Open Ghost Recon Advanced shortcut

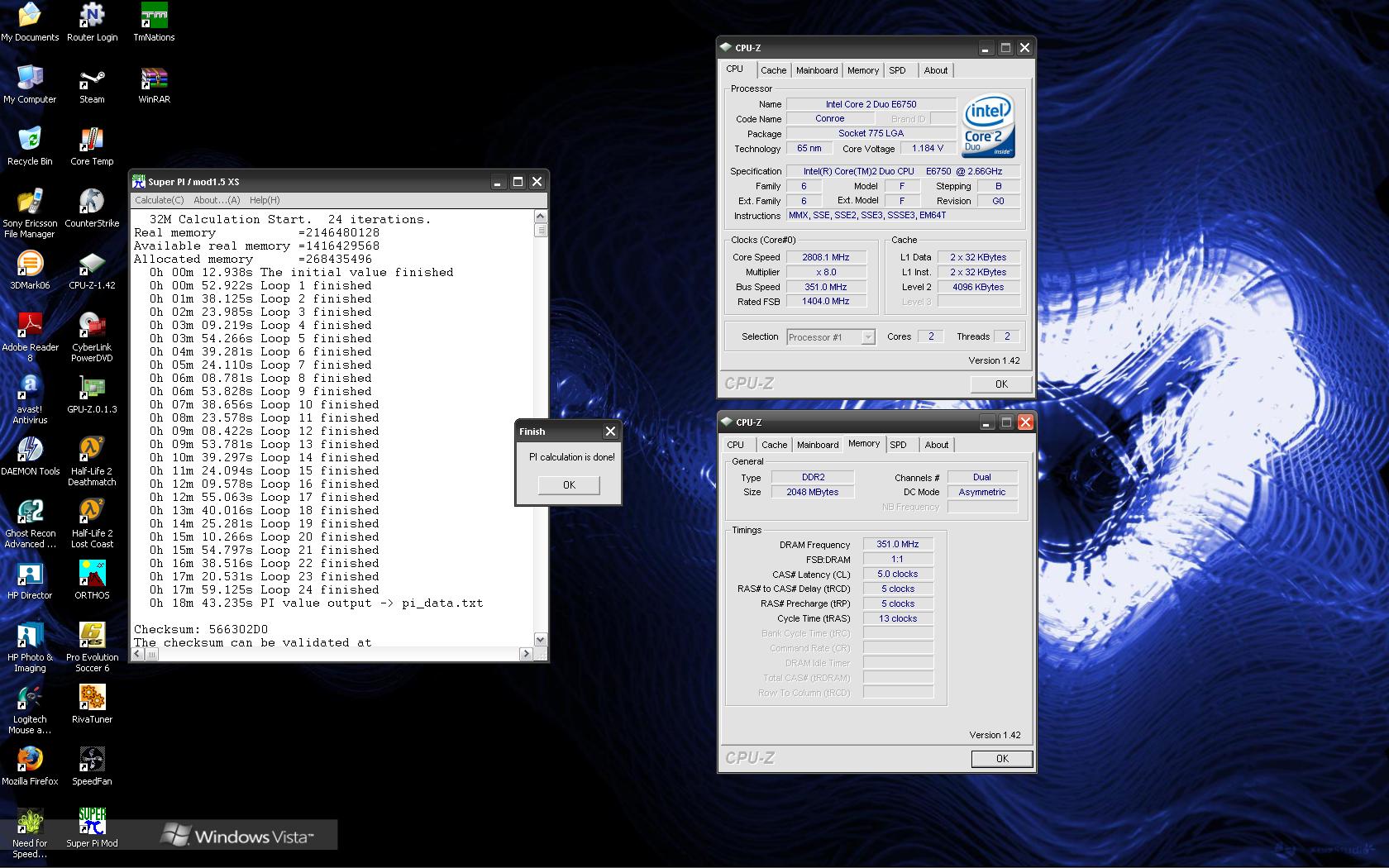pyautogui.click(x=30, y=523)
